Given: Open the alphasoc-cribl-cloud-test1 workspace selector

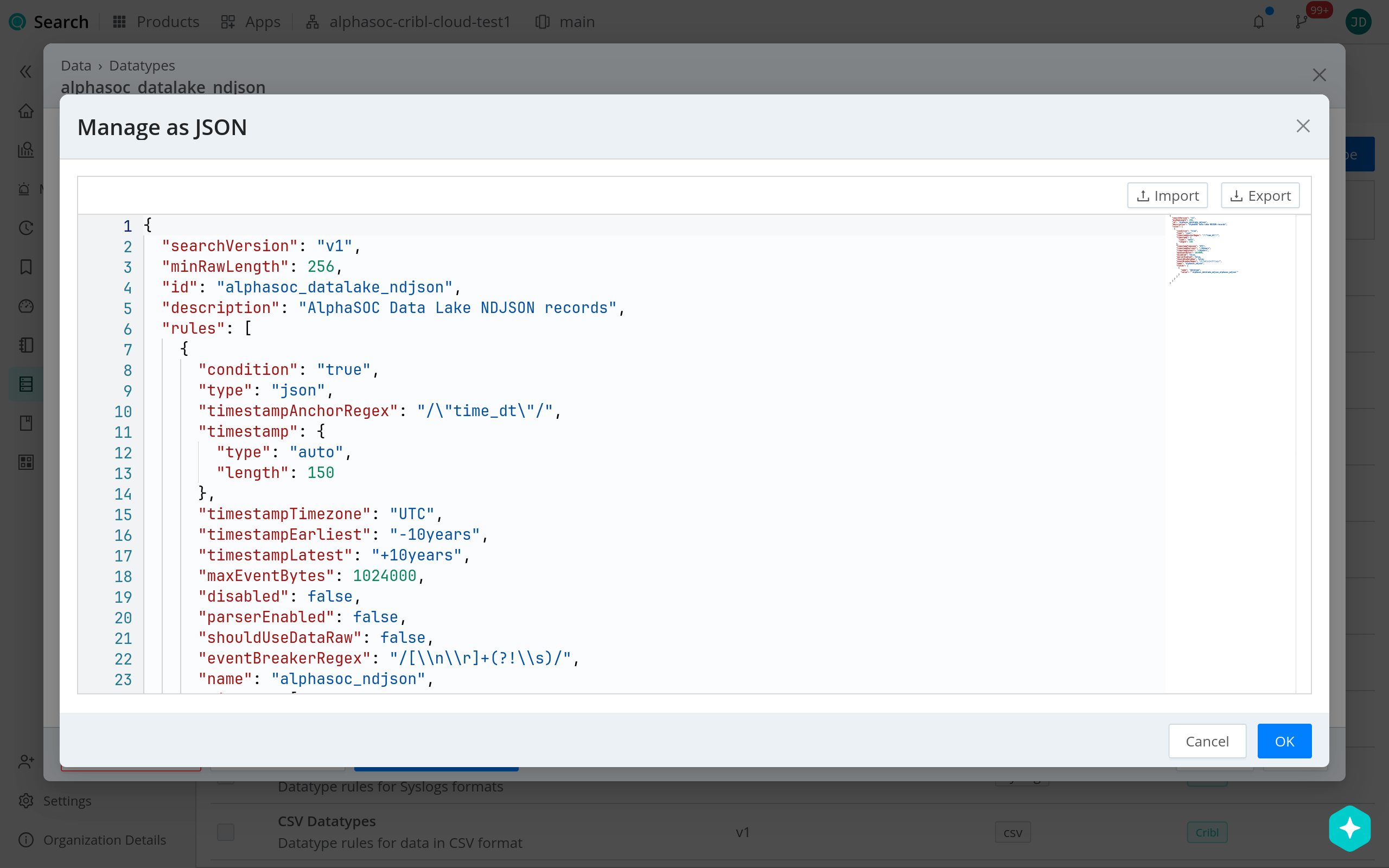Looking at the screenshot, I should tap(408, 22).
